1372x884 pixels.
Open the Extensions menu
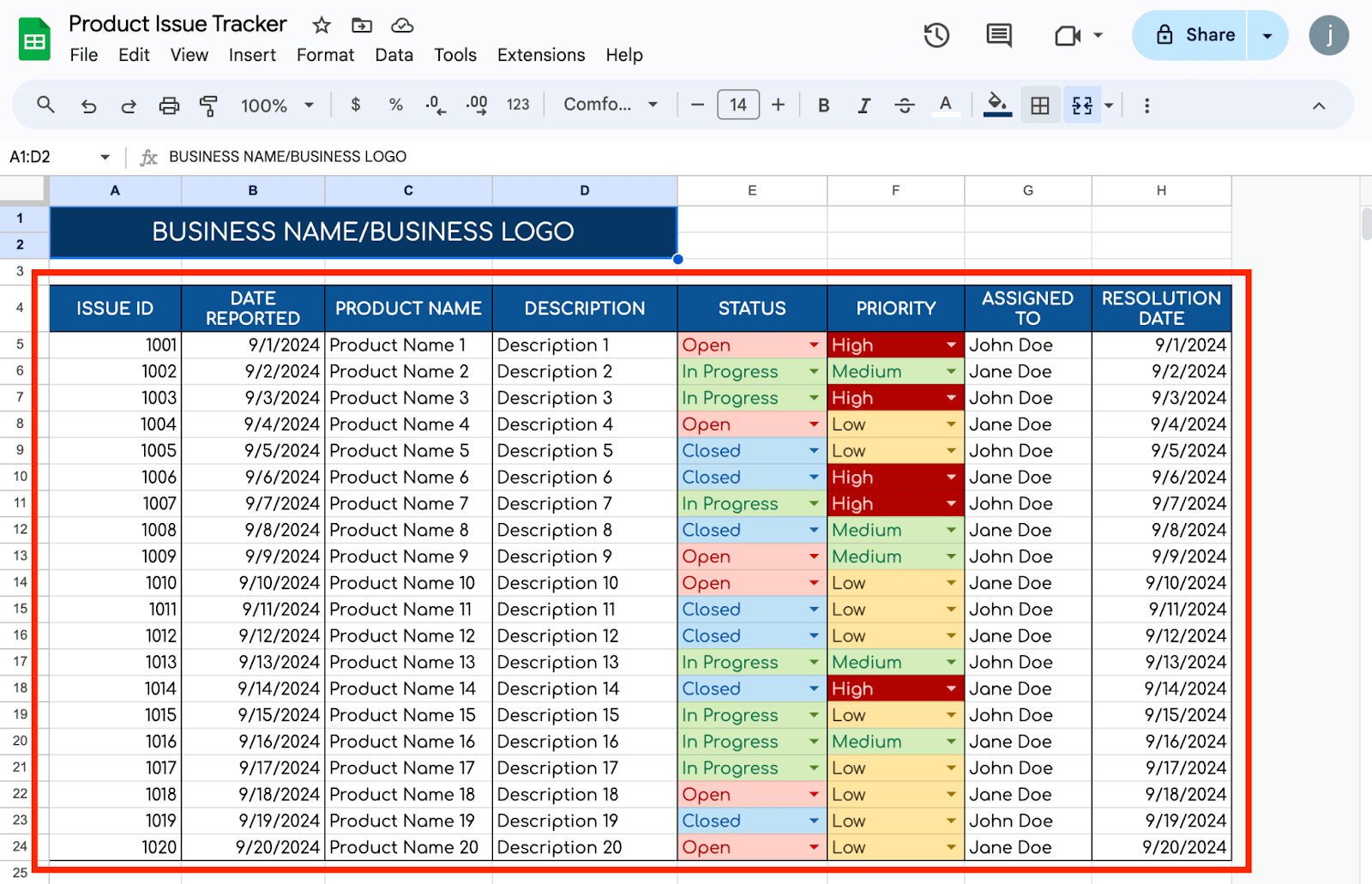click(x=540, y=55)
